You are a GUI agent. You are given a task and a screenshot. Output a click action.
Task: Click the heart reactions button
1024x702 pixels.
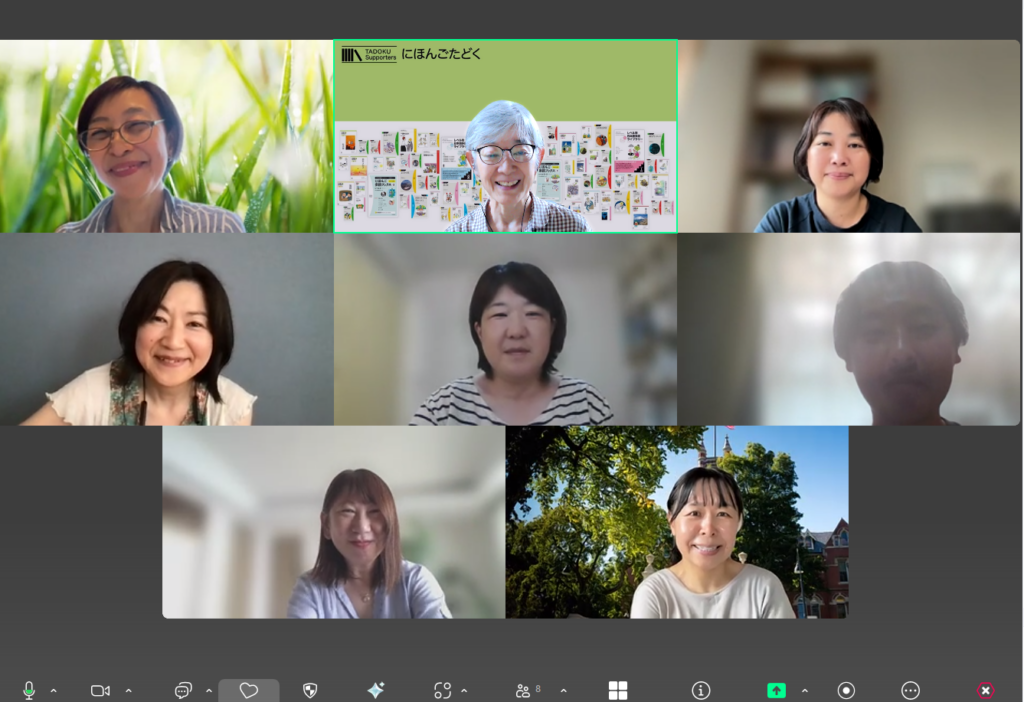coord(249,690)
